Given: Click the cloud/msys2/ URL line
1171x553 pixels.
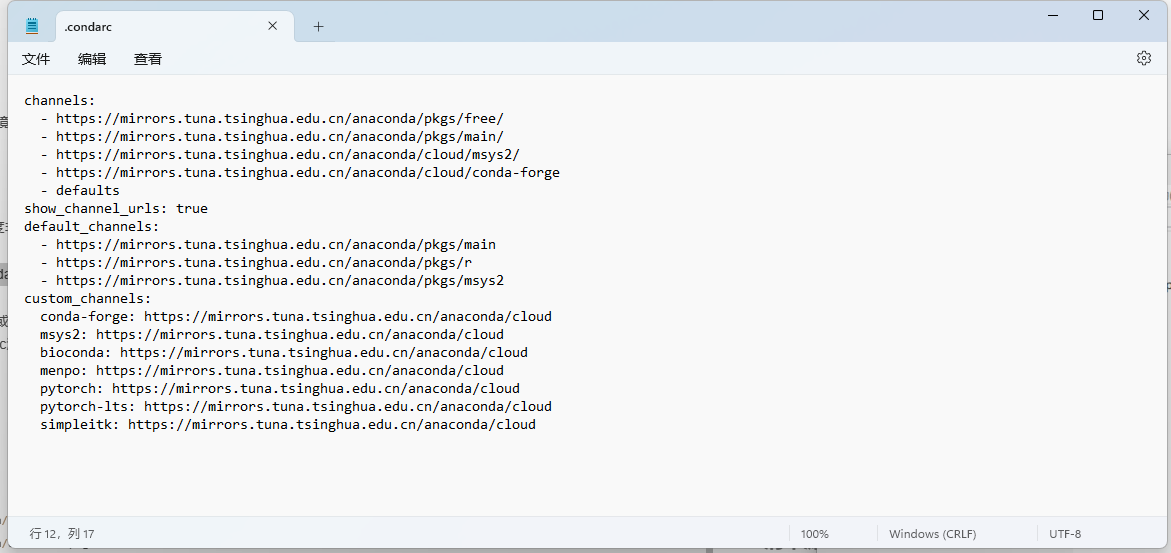Looking at the screenshot, I should click(280, 154).
